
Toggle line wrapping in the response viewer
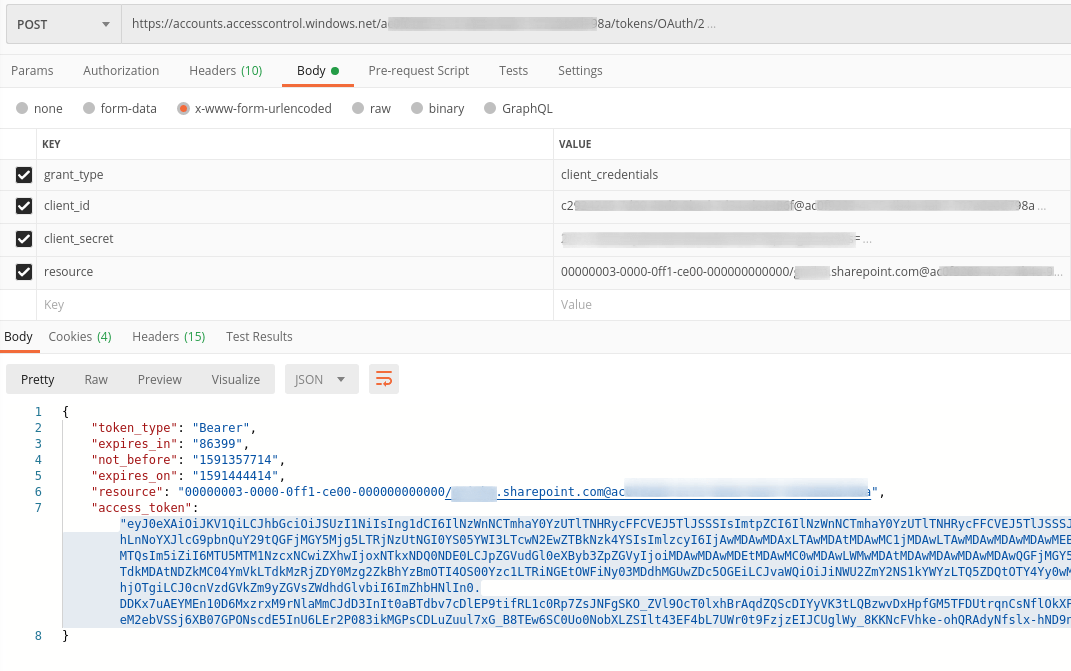[x=385, y=379]
